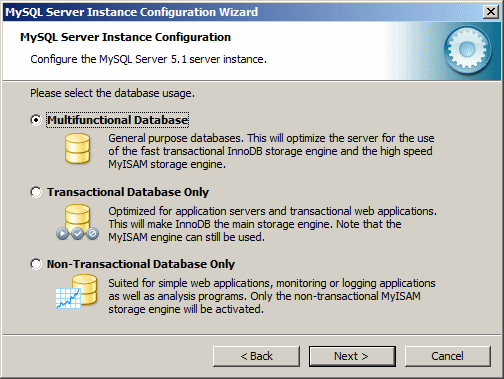Enable the Non-Transactional Database Only radio option
Image resolution: width=504 pixels, height=379 pixels.
[36, 264]
